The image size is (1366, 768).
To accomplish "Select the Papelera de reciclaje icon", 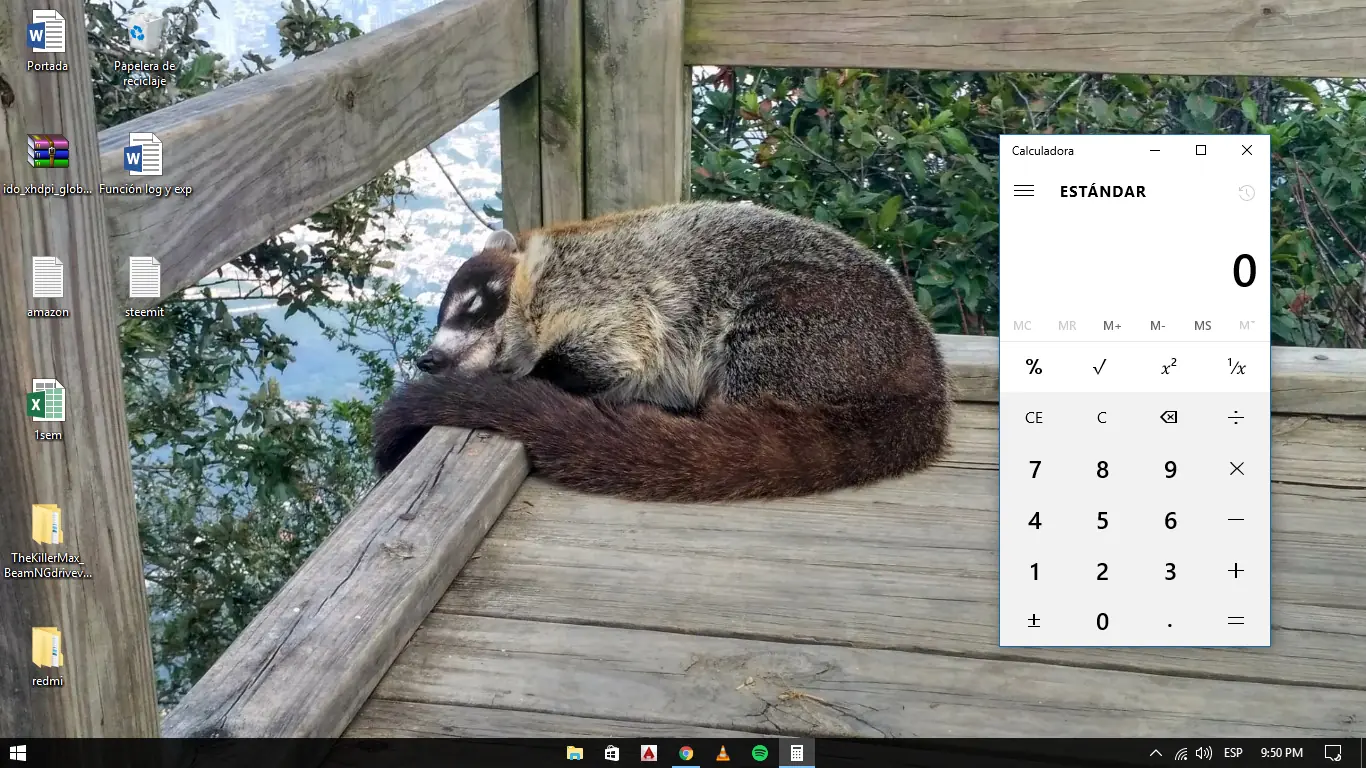I will coord(145,48).
